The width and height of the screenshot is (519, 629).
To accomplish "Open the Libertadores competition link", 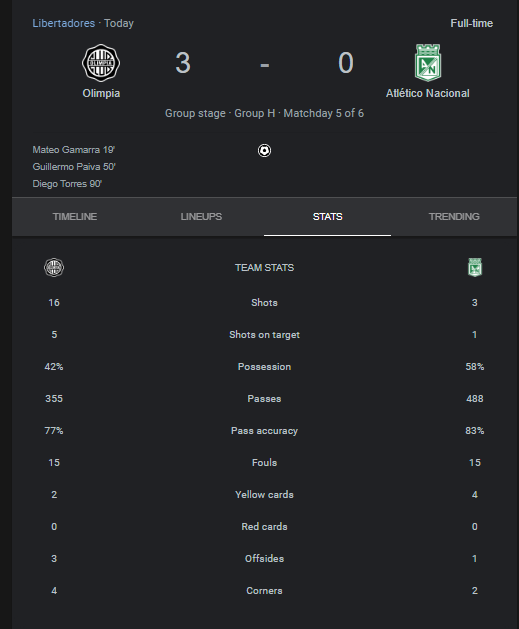I will click(64, 23).
